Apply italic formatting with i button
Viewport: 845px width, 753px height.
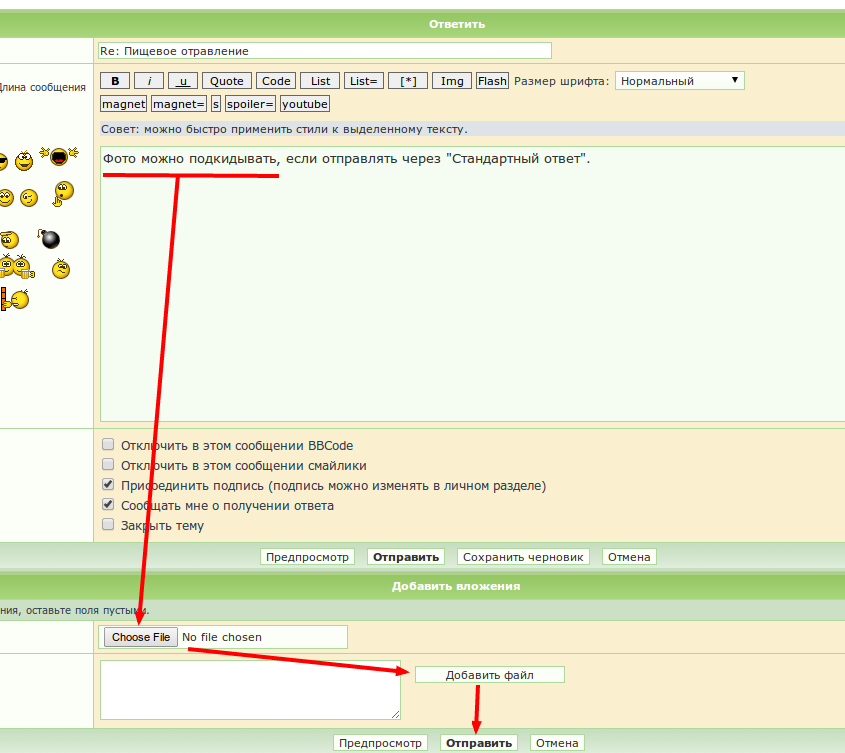click(x=149, y=81)
